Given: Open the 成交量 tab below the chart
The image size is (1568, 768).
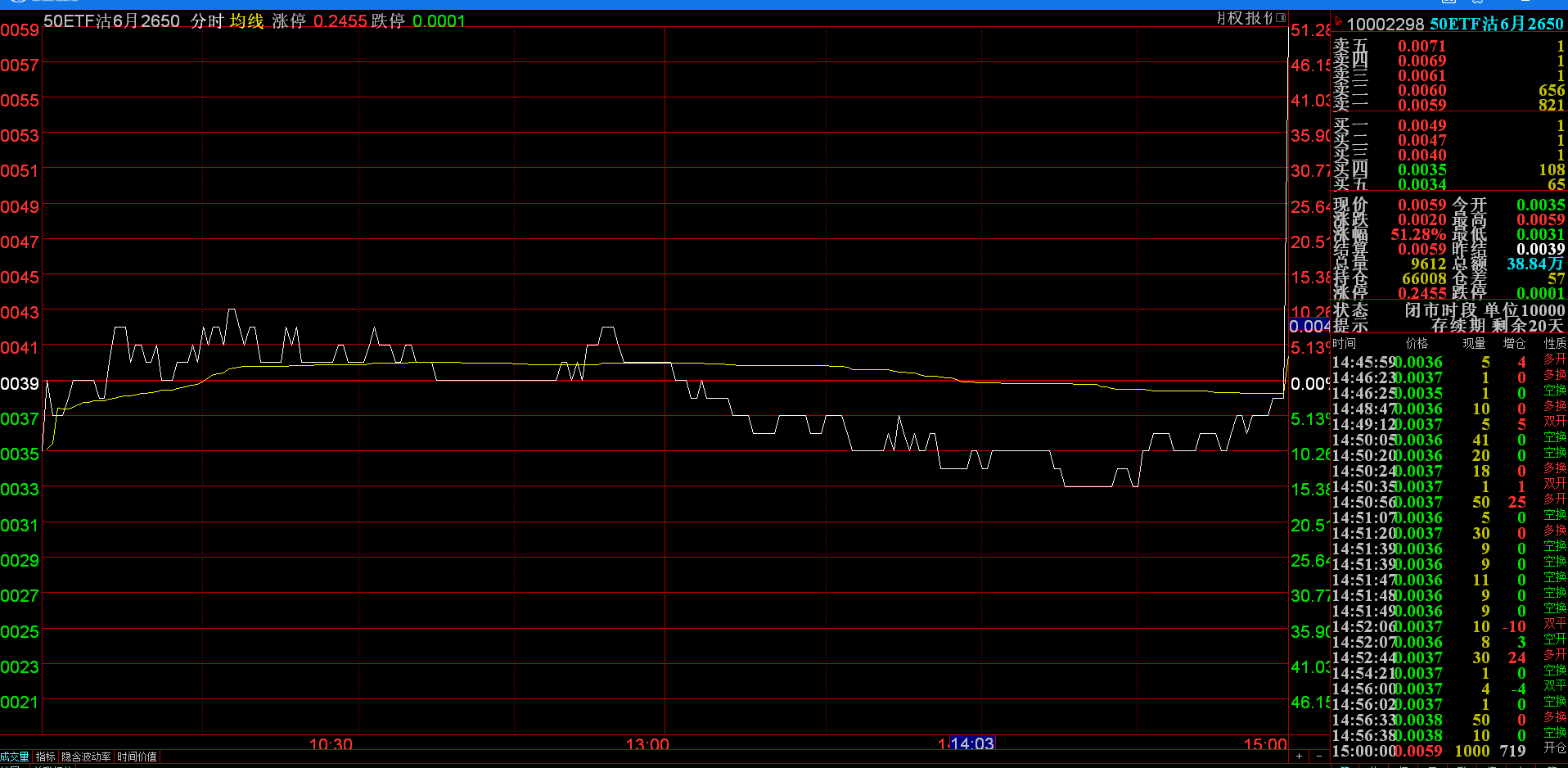Looking at the screenshot, I should 15,757.
